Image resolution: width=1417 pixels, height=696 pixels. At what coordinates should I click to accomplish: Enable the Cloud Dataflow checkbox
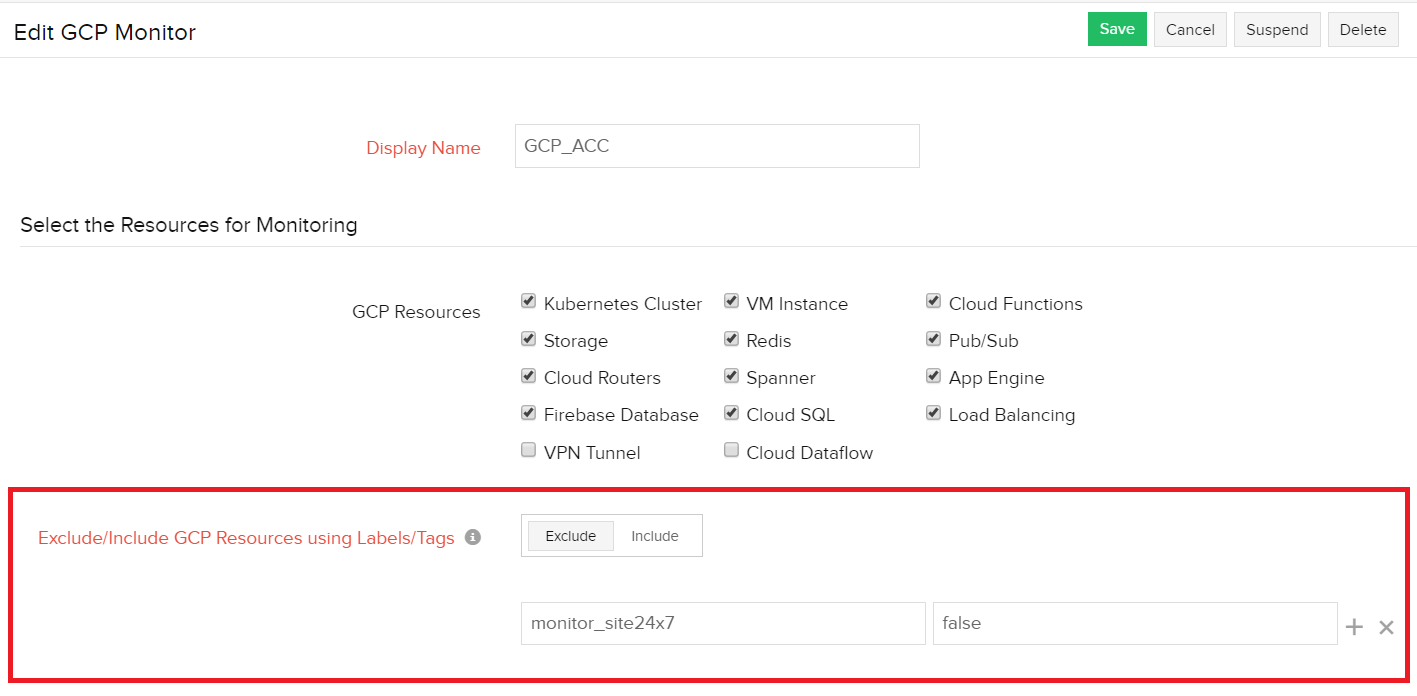[731, 451]
